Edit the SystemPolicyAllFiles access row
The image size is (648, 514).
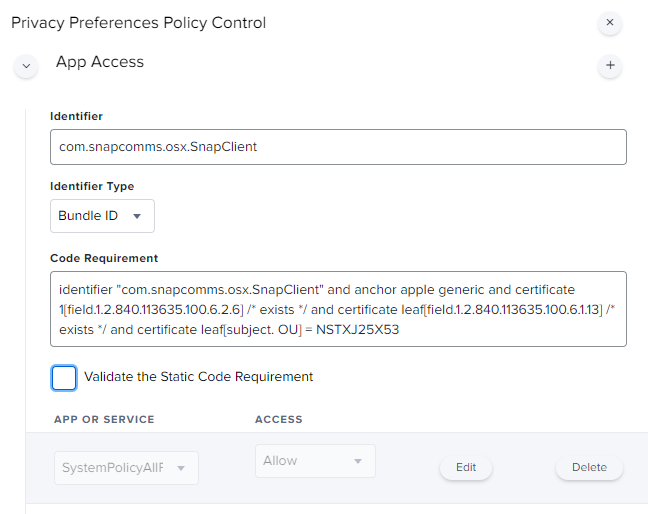coord(466,467)
